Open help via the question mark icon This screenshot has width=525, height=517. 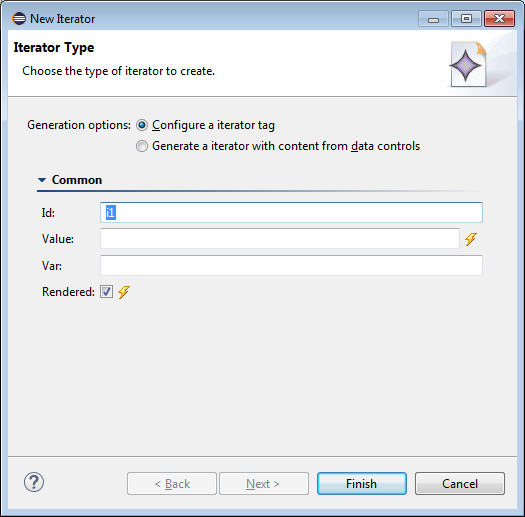point(34,482)
